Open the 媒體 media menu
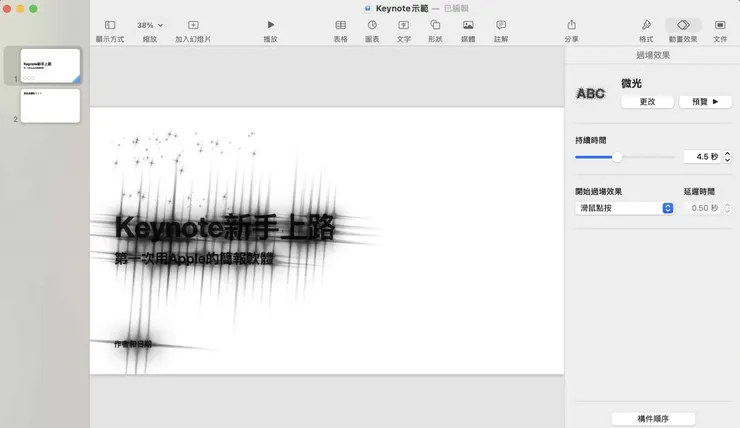This screenshot has width=740, height=428. (468, 31)
